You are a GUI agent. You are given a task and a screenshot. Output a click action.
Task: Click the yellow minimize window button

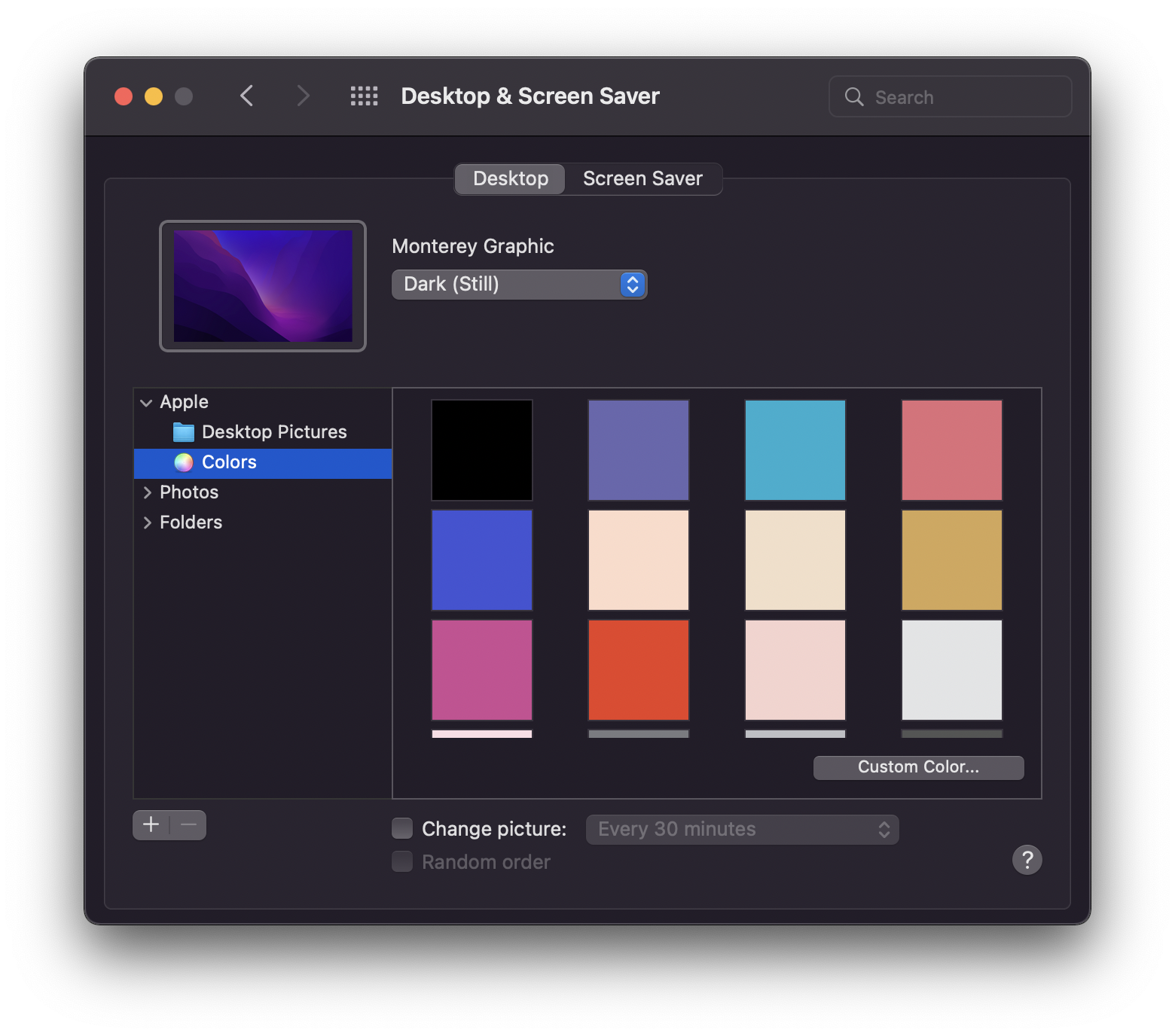coord(154,96)
